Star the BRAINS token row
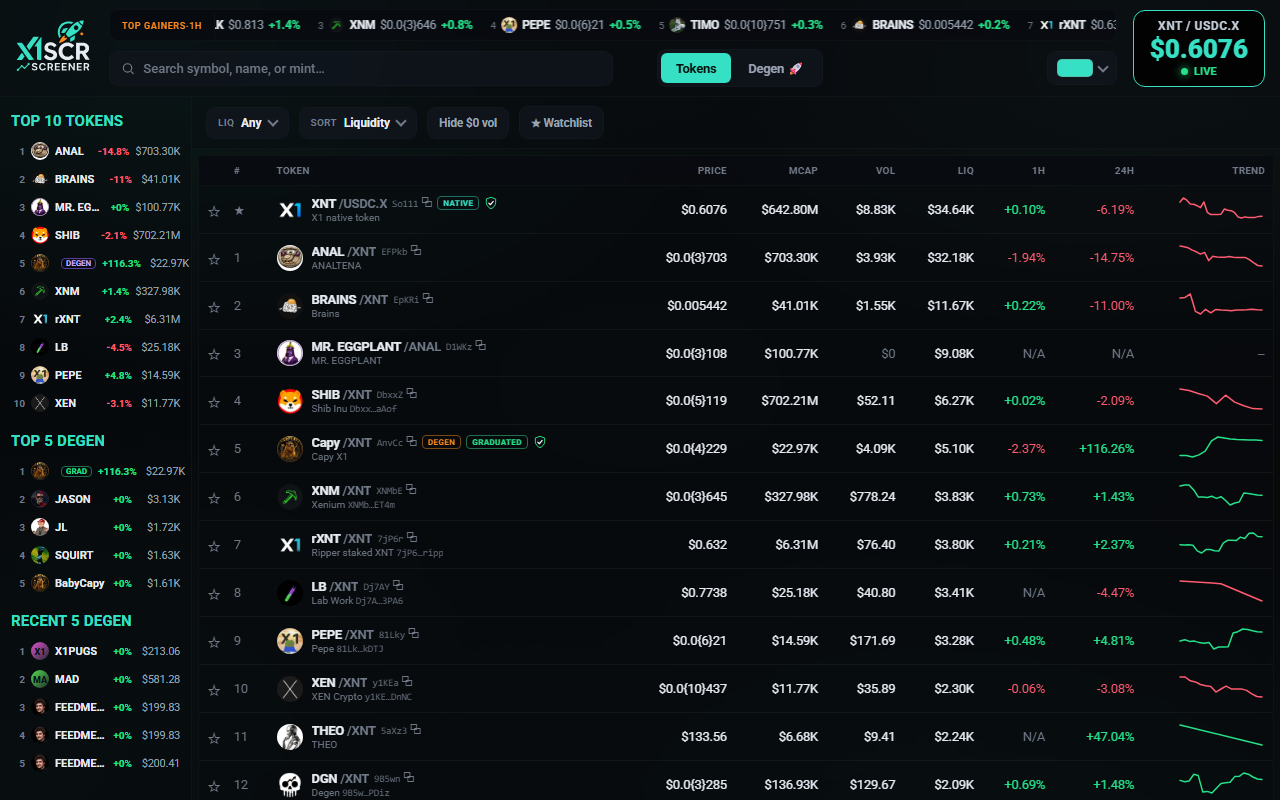This screenshot has height=800, width=1280. pos(213,306)
